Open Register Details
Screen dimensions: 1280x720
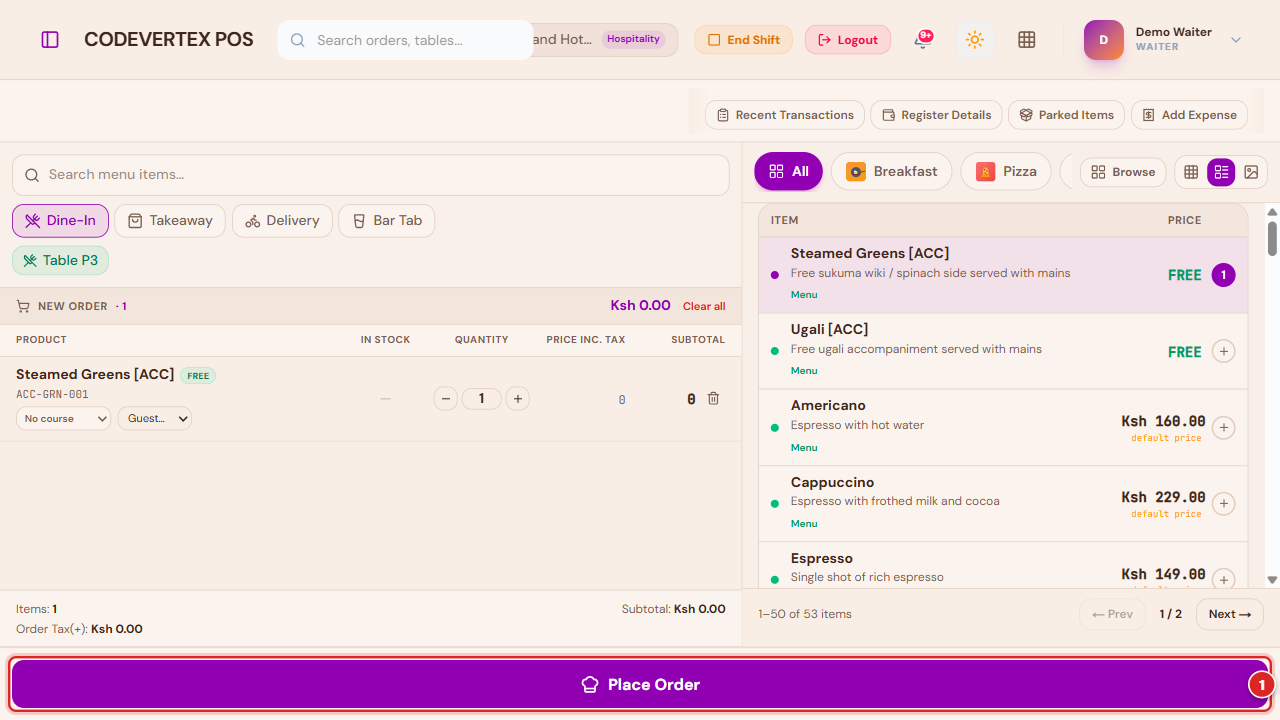(x=937, y=115)
